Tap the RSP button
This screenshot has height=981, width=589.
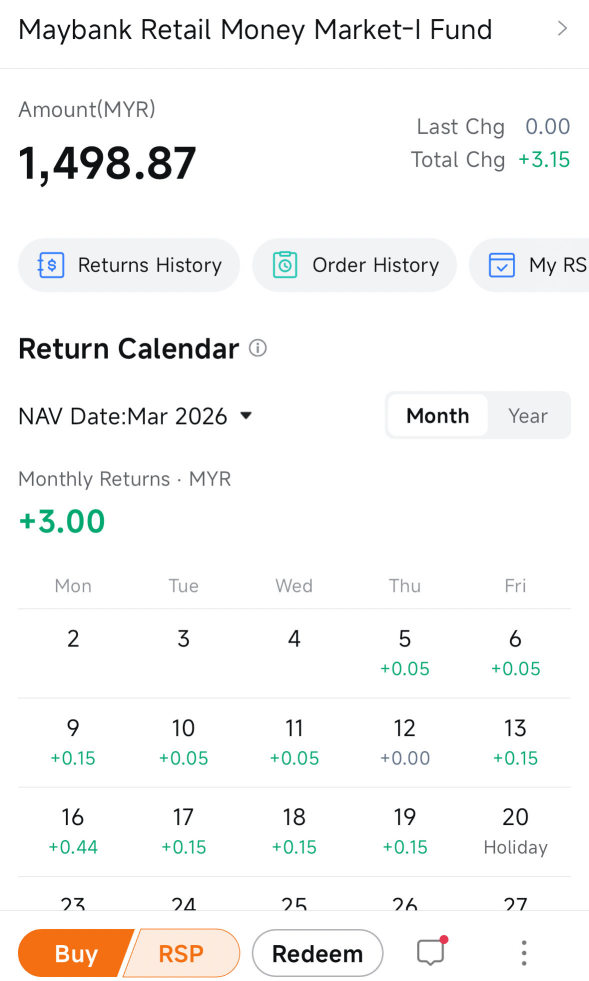182,953
